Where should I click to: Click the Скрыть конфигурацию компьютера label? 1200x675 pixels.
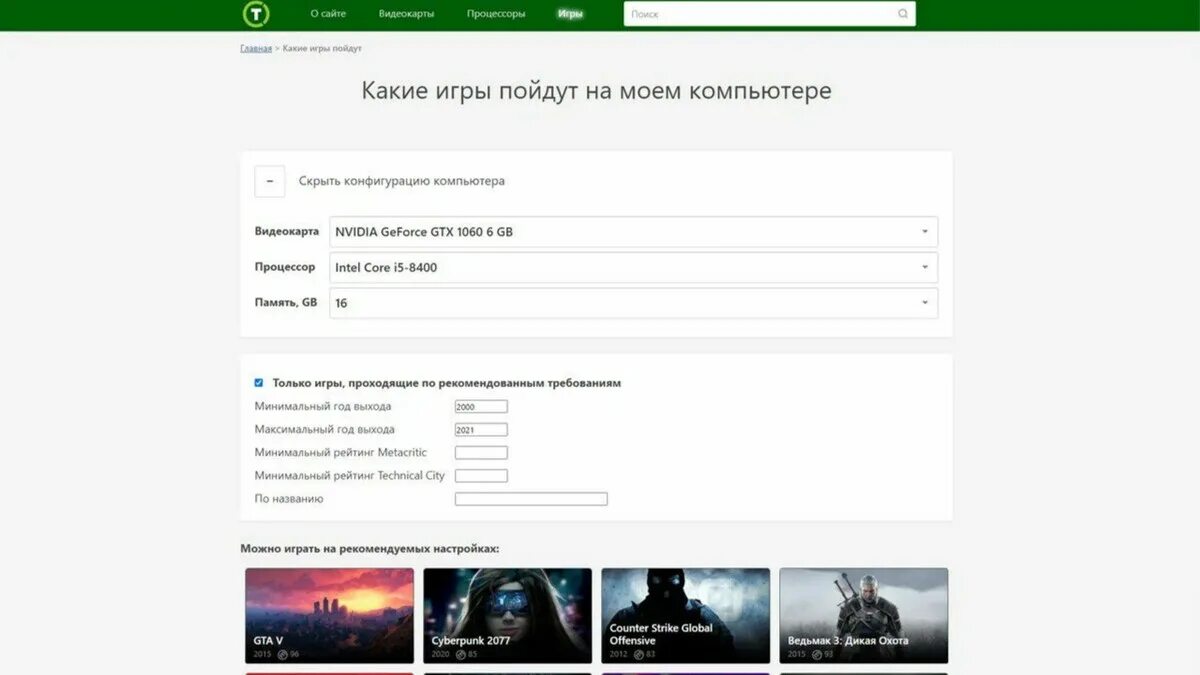click(402, 181)
